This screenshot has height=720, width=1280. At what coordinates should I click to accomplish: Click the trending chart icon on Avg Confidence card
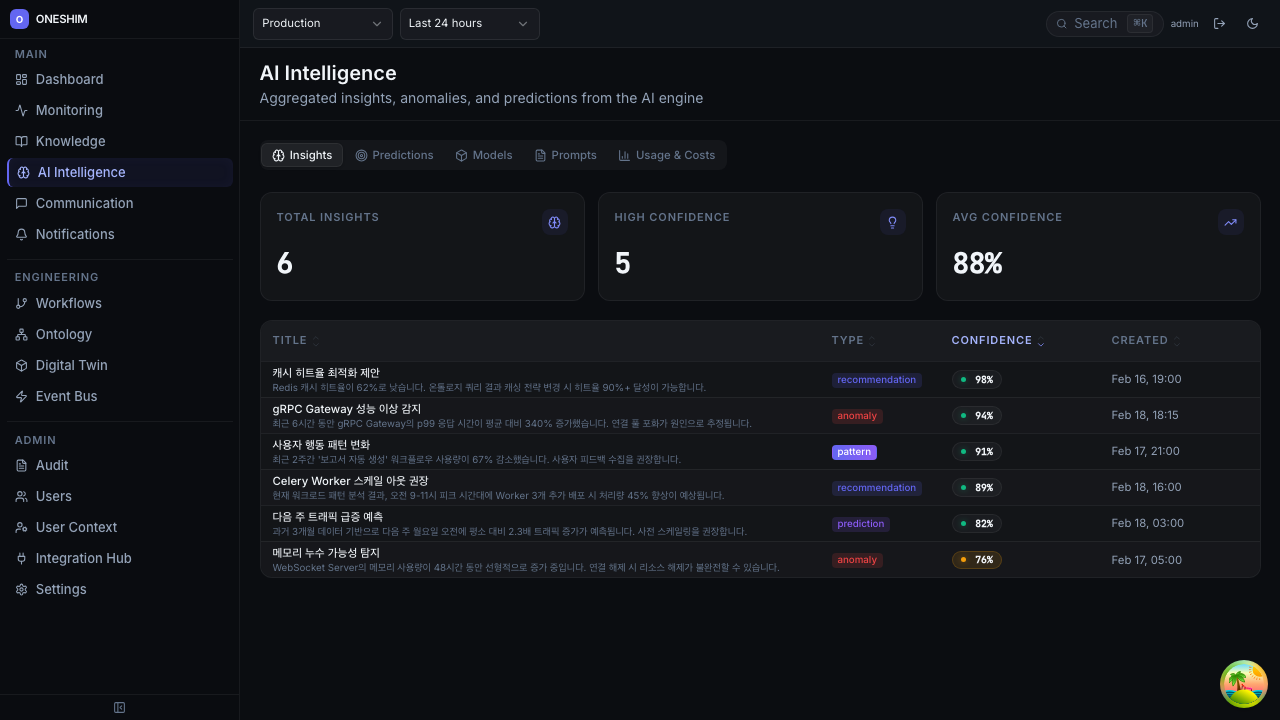(x=1230, y=222)
